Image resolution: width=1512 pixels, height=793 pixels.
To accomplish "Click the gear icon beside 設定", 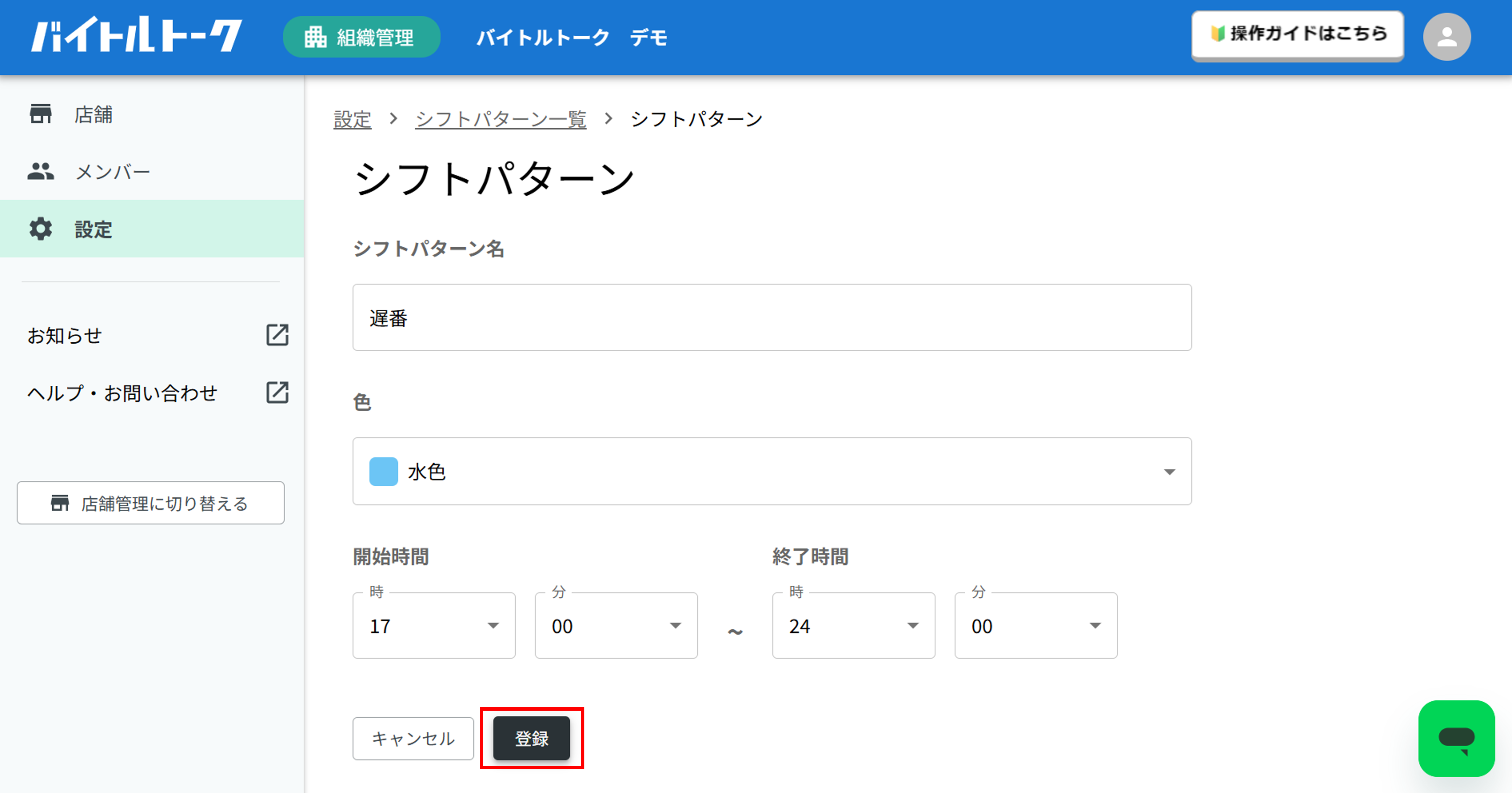I will [x=40, y=229].
